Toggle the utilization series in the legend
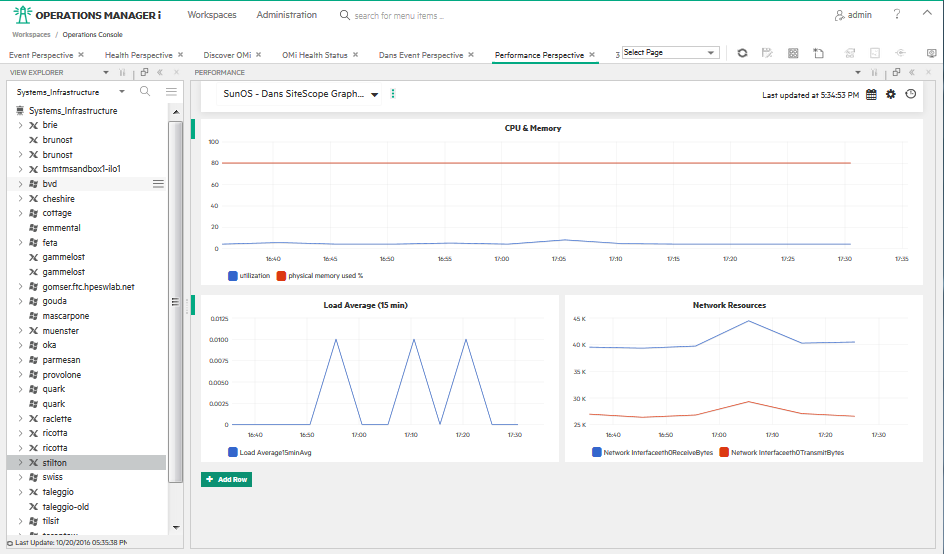 (249, 276)
